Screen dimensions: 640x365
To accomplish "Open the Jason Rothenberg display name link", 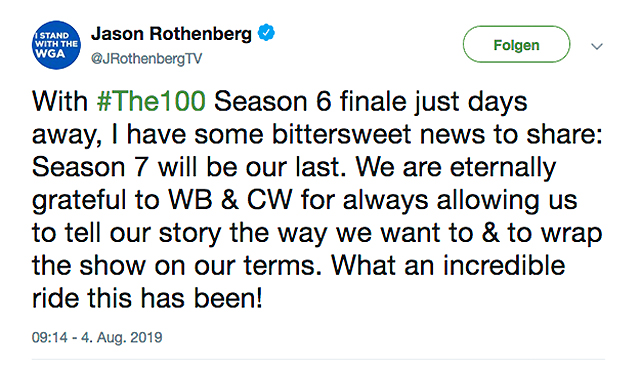I will 171,33.
